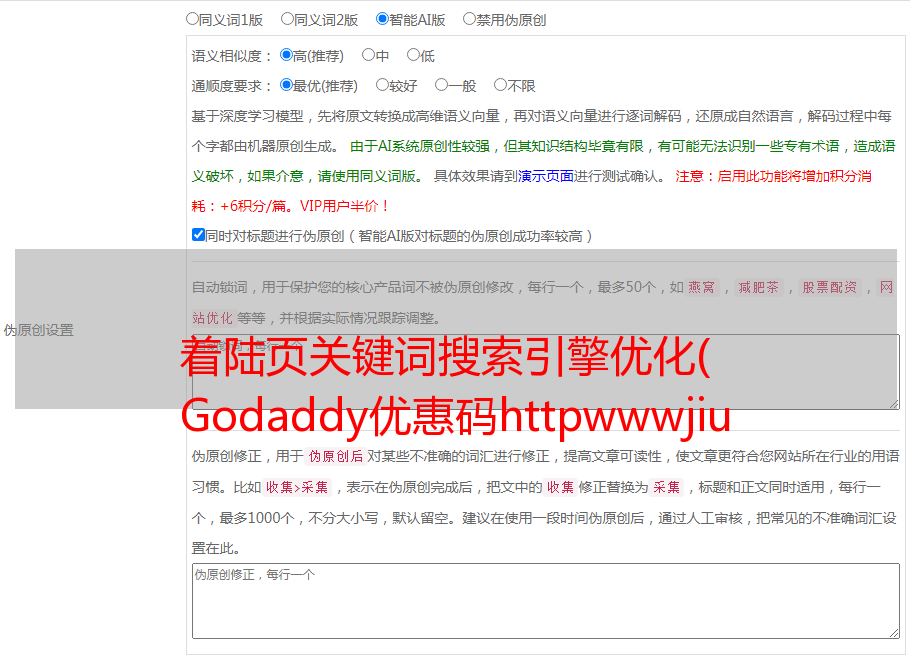Click the 燕窝 example keyword
This screenshot has height=658, width=911.
tap(702, 287)
